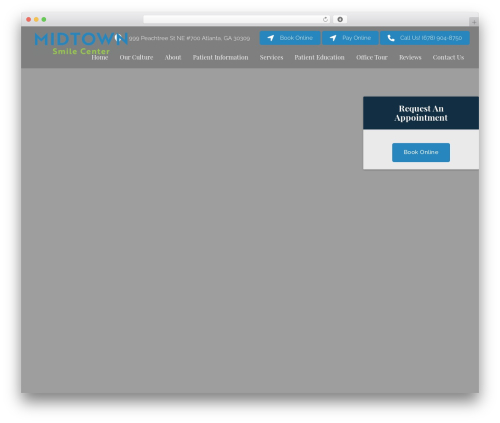Image resolution: width=500 pixels, height=423 pixels.
Task: Go to Contact Us page
Action: pos(448,57)
